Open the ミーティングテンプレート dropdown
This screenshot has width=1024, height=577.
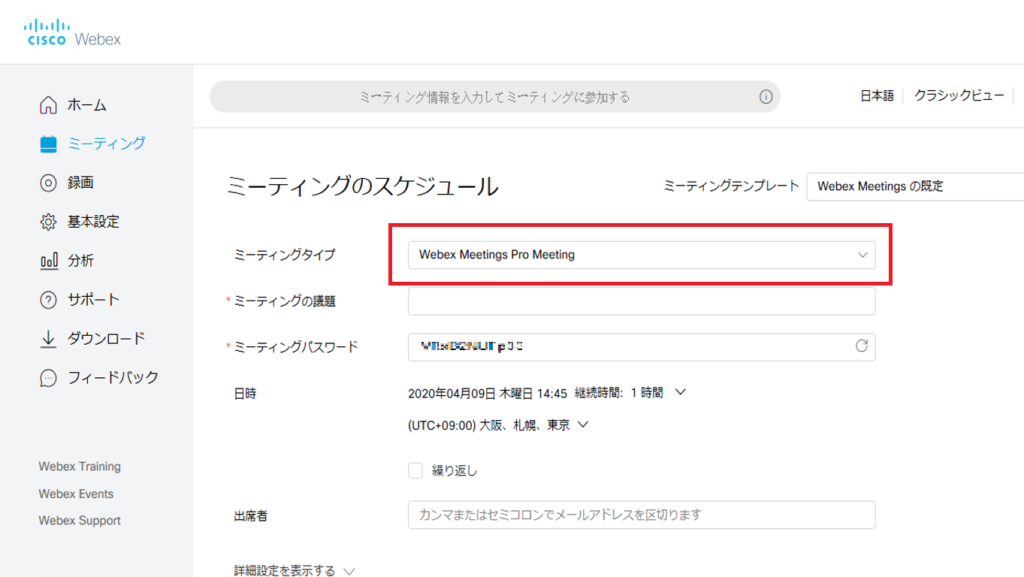click(916, 187)
